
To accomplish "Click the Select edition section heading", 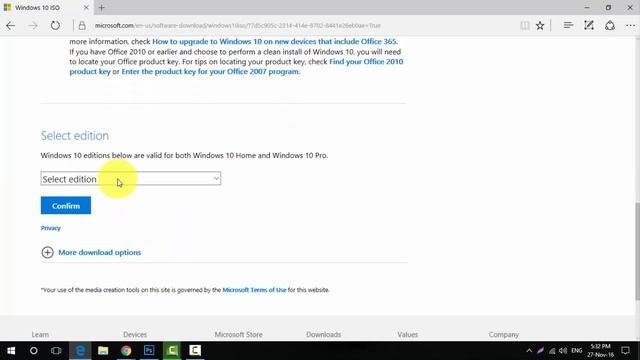I will [75, 136].
